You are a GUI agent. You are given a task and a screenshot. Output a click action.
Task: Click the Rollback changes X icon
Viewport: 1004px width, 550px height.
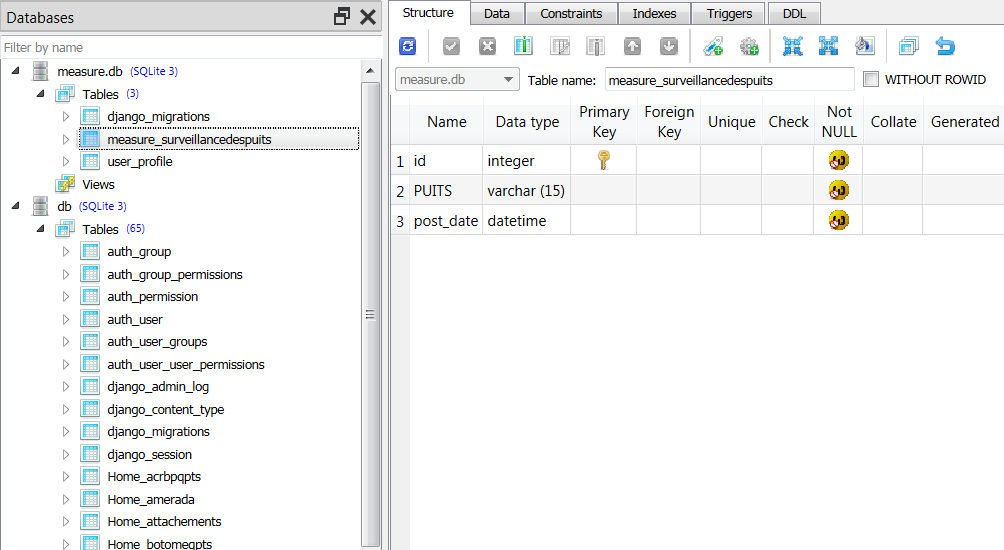pos(487,46)
